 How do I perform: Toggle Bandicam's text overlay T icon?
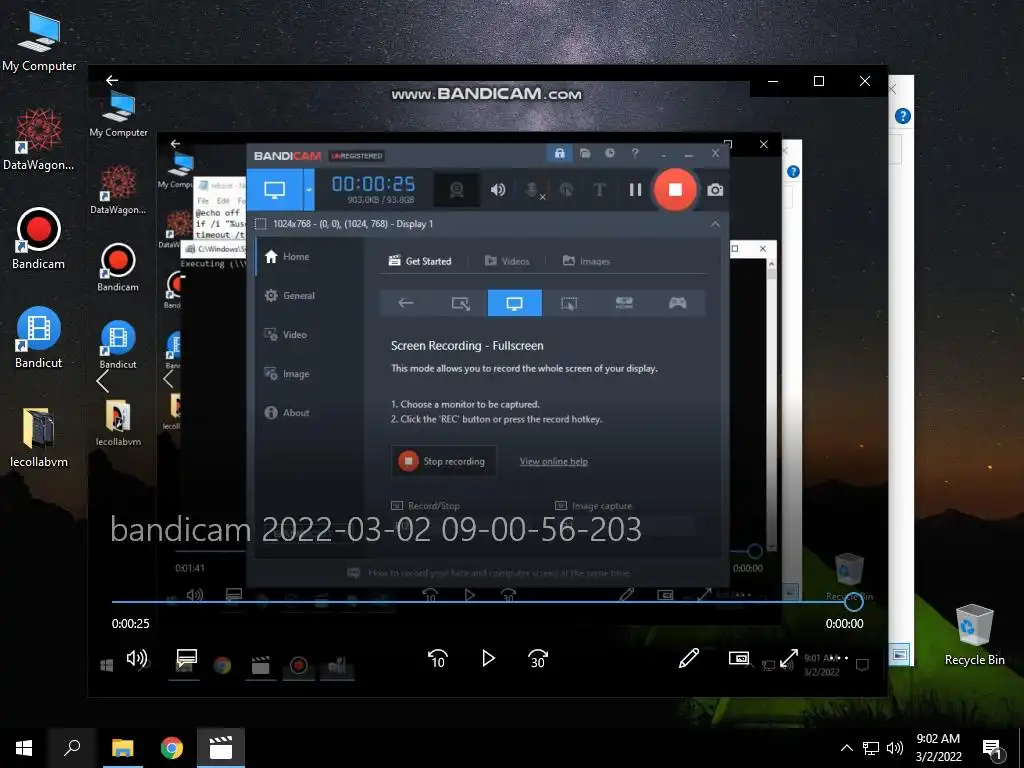tap(599, 189)
